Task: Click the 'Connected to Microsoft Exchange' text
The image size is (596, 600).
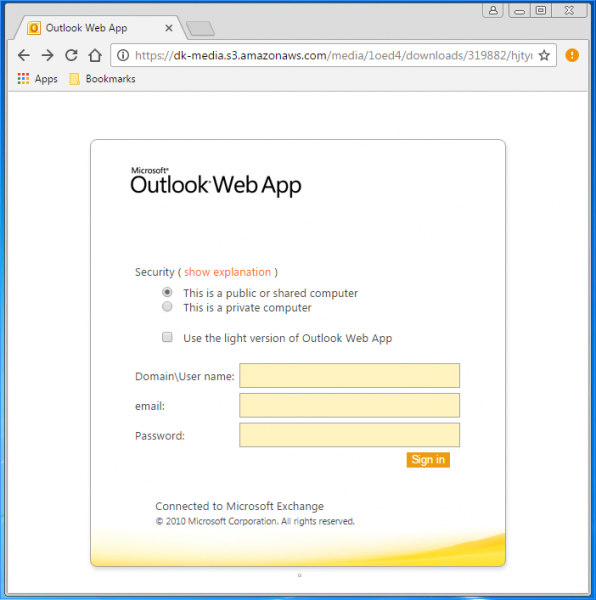Action: point(239,506)
